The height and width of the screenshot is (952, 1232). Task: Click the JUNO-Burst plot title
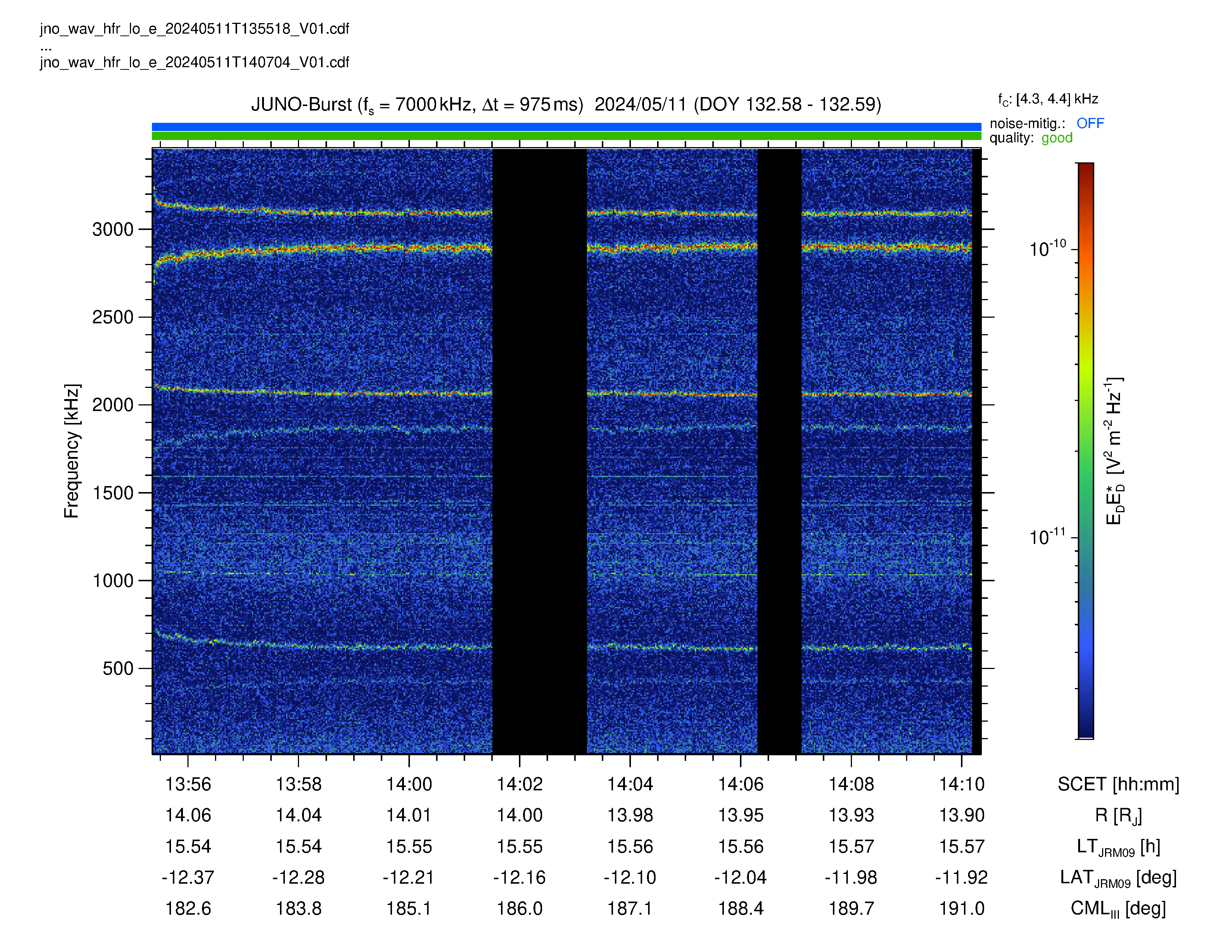[566, 105]
